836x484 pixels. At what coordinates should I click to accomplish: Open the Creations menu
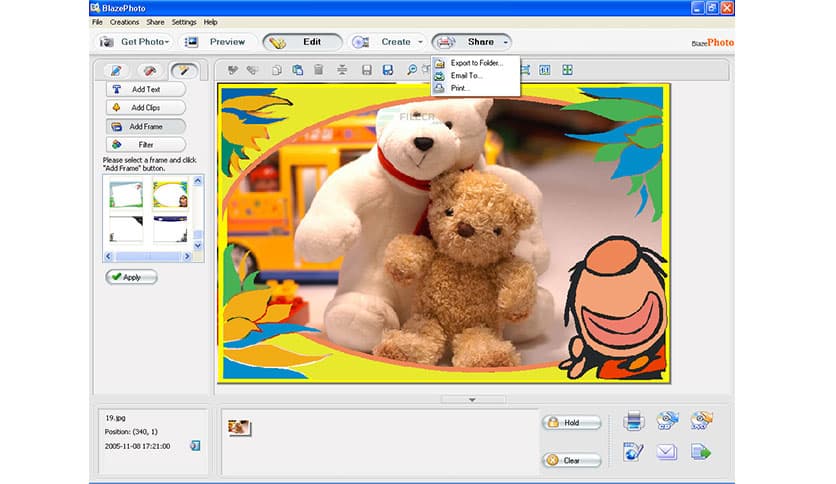(124, 22)
